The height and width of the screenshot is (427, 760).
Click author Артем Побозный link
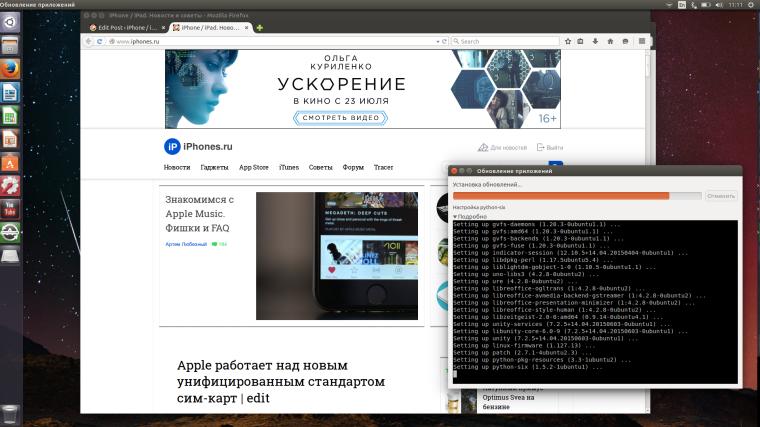click(x=186, y=244)
